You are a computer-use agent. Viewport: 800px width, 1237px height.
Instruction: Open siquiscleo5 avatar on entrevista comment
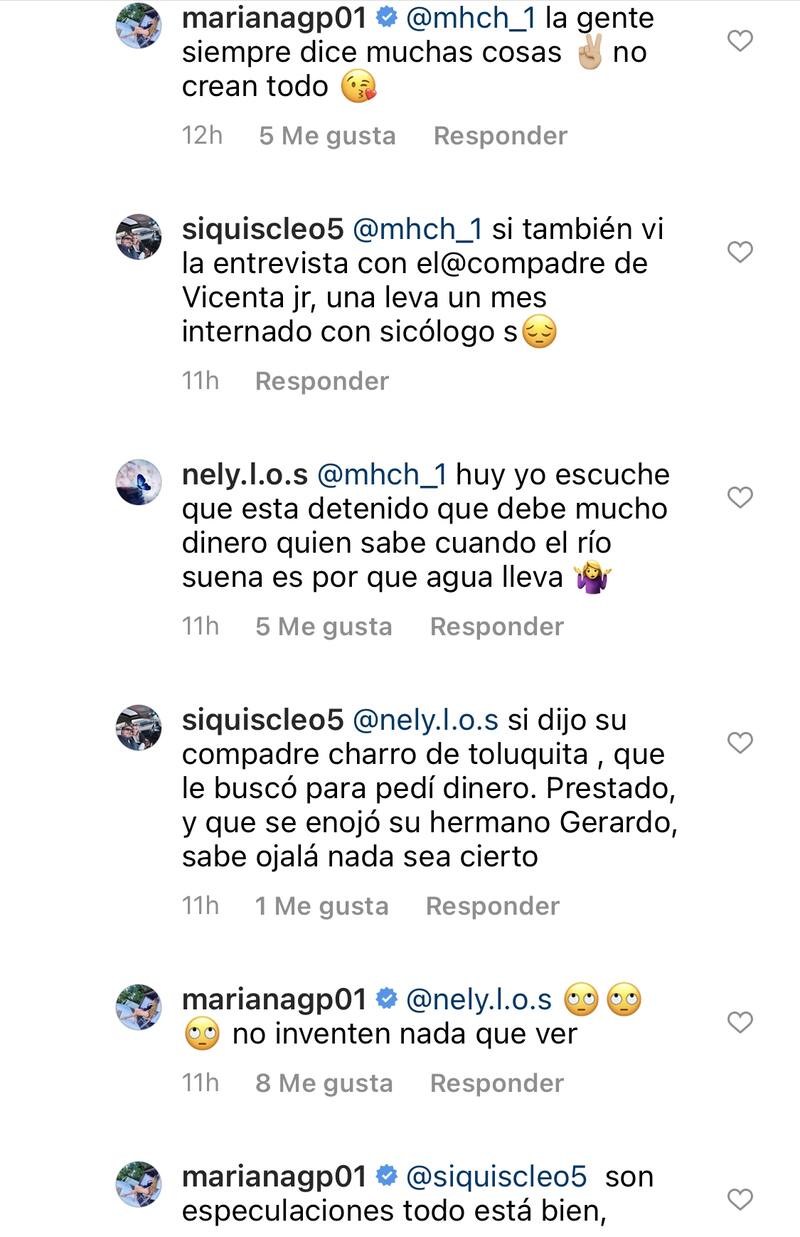click(x=138, y=237)
